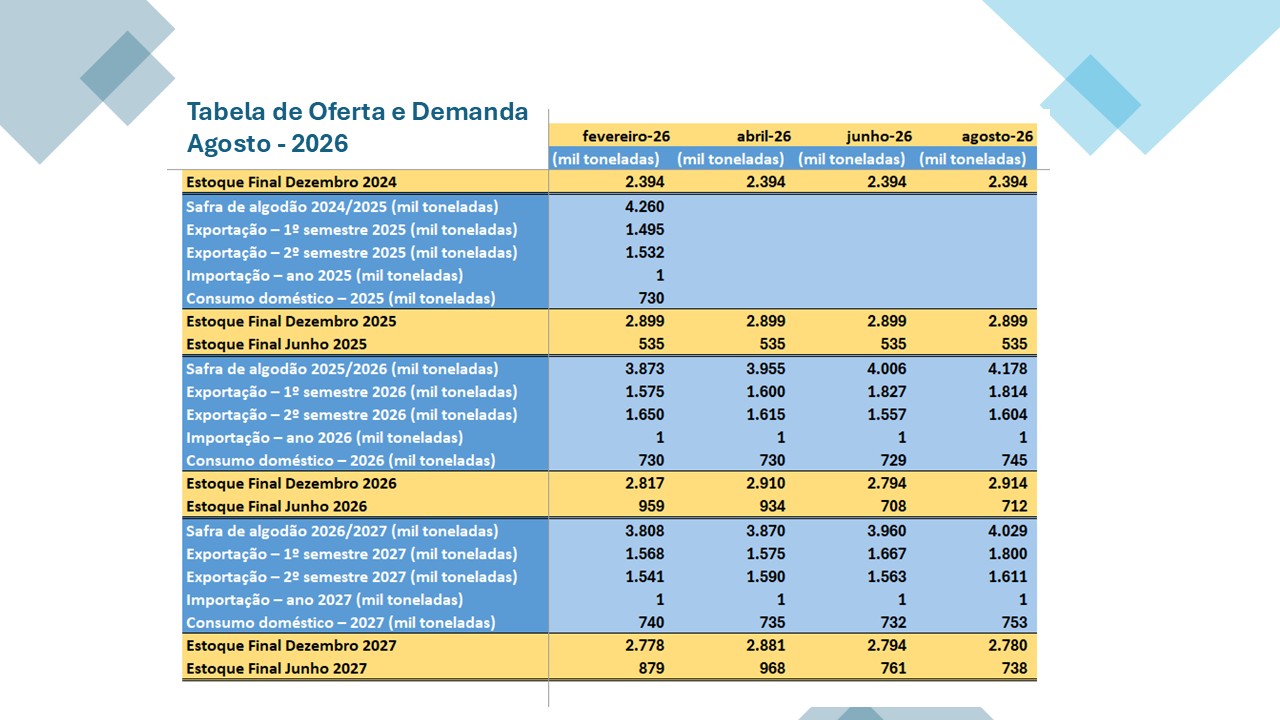Click "Exportação – 1º semestre 2026" row label

[352, 392]
